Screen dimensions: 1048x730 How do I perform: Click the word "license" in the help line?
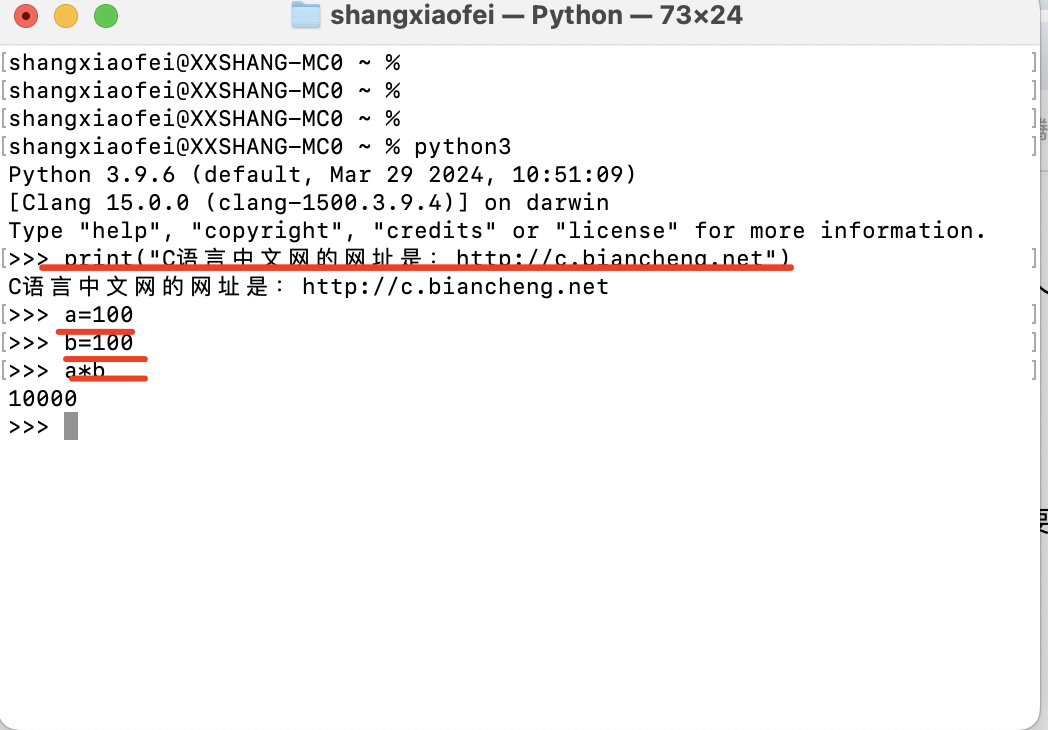616,231
